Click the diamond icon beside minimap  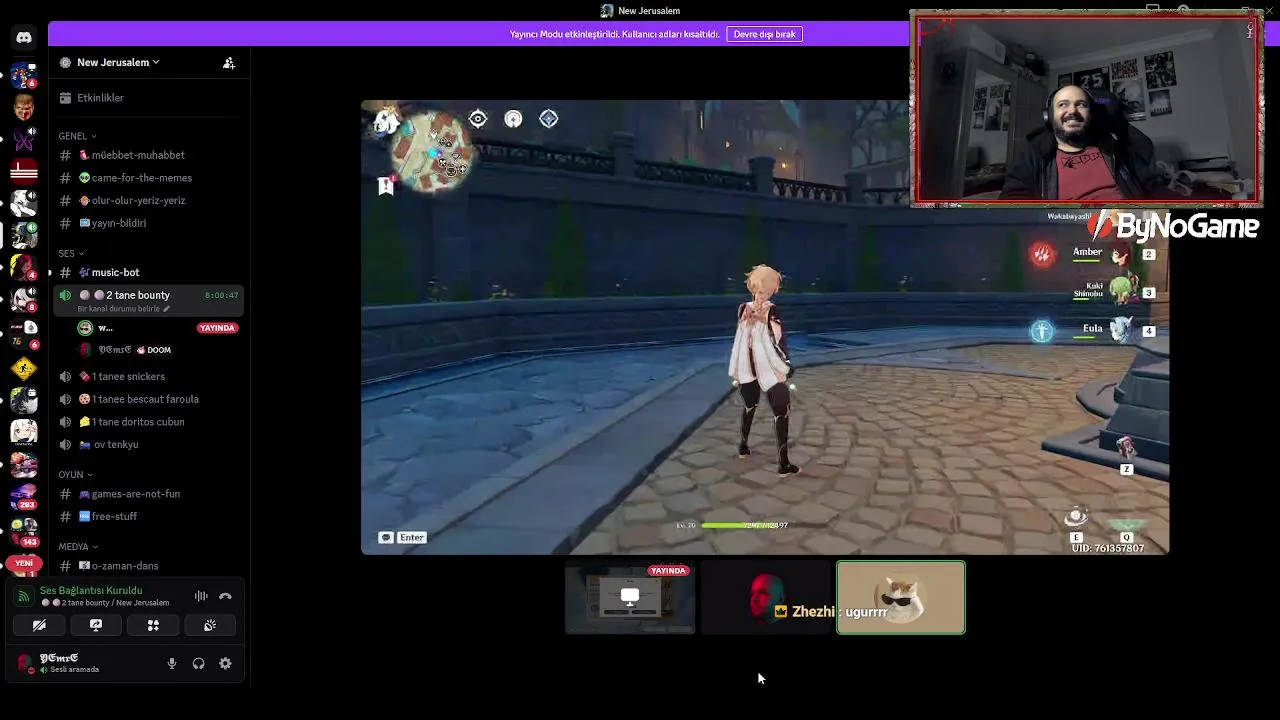pyautogui.click(x=549, y=119)
